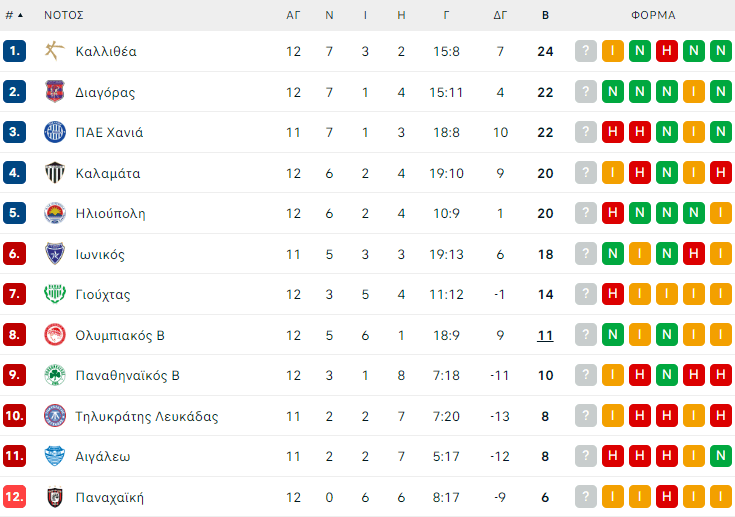Click the Ιωνικός star crest
The height and width of the screenshot is (517, 735).
(x=54, y=254)
